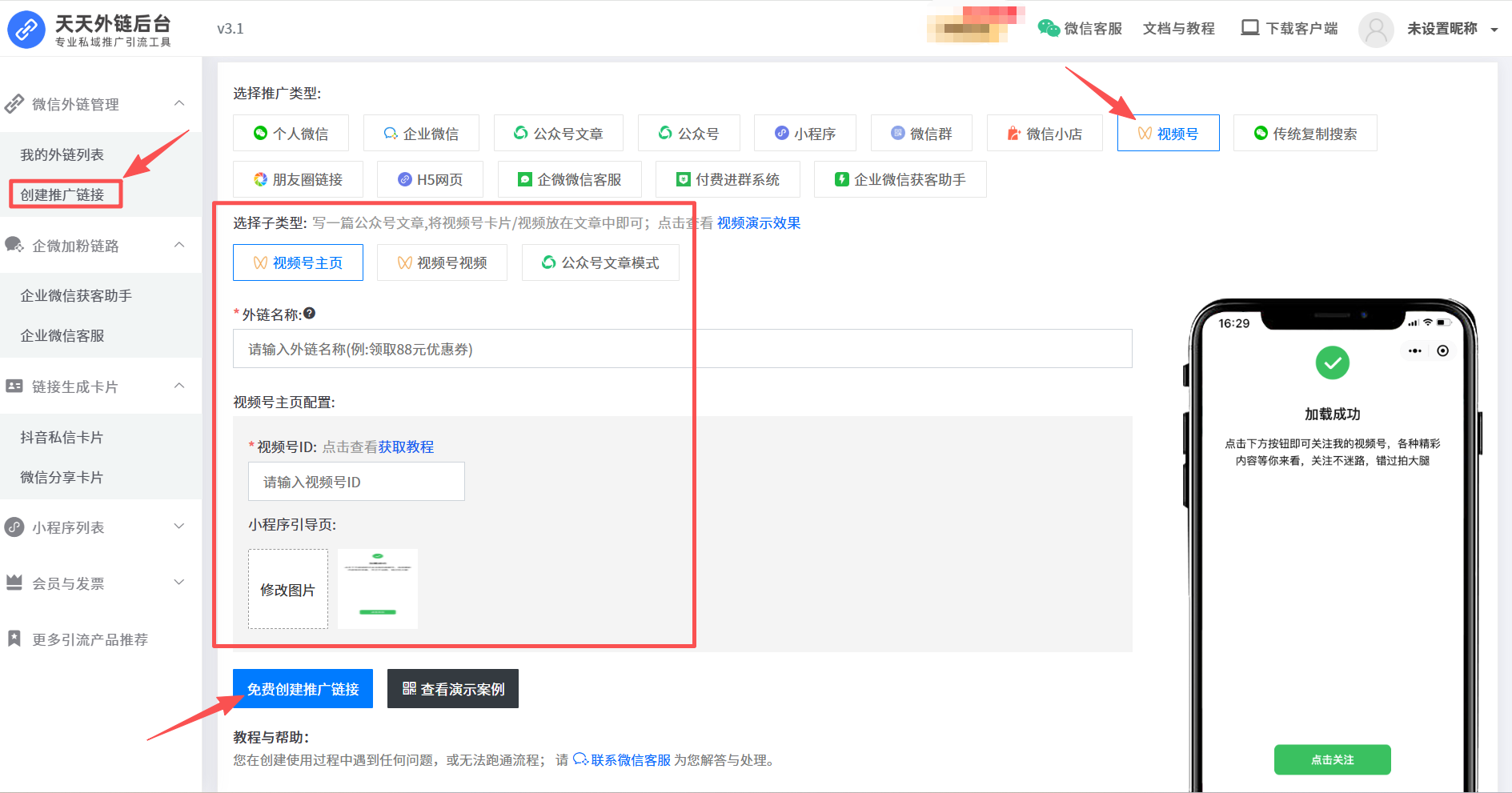
Task: Click the 小程序引导页 preview thumbnail
Action: pyautogui.click(x=378, y=589)
